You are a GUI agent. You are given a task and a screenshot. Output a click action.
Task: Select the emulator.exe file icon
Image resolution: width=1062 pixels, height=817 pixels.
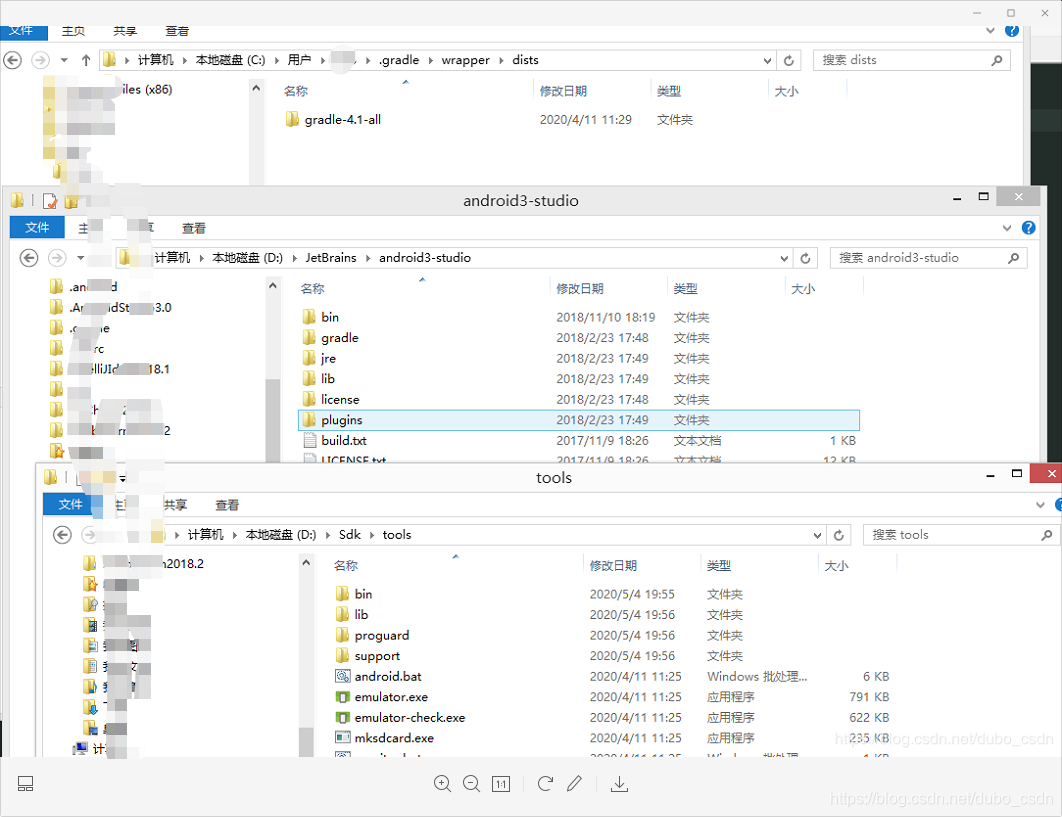pos(343,696)
